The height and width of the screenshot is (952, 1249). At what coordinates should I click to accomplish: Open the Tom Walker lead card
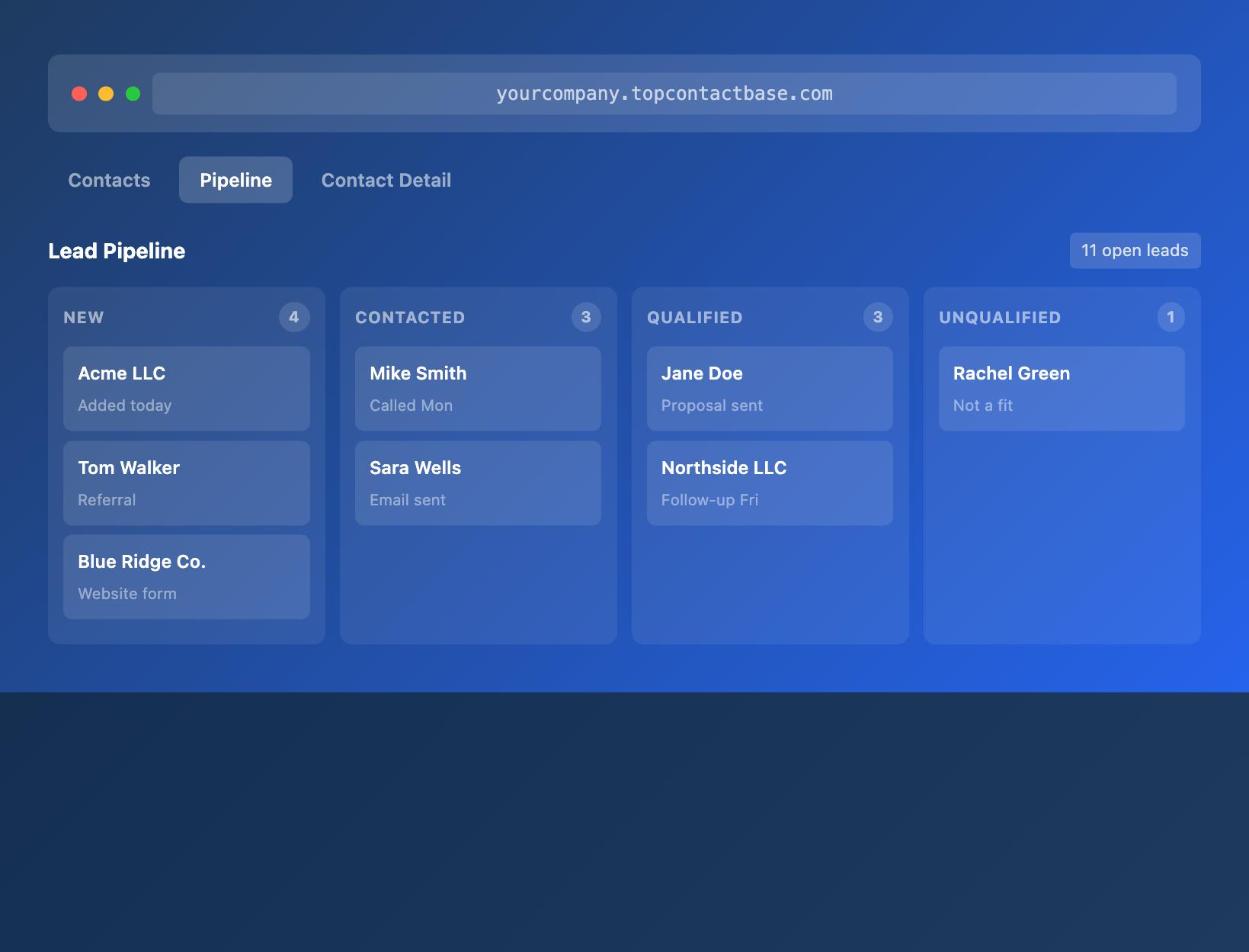click(x=187, y=483)
